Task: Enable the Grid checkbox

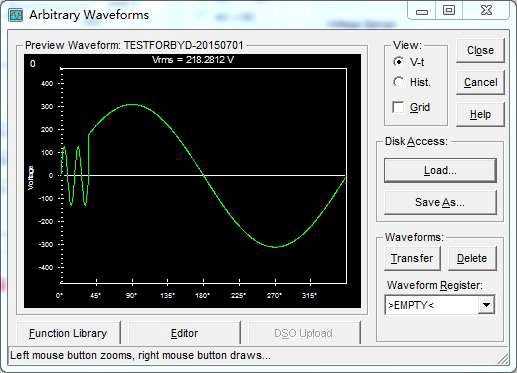Action: [x=398, y=107]
